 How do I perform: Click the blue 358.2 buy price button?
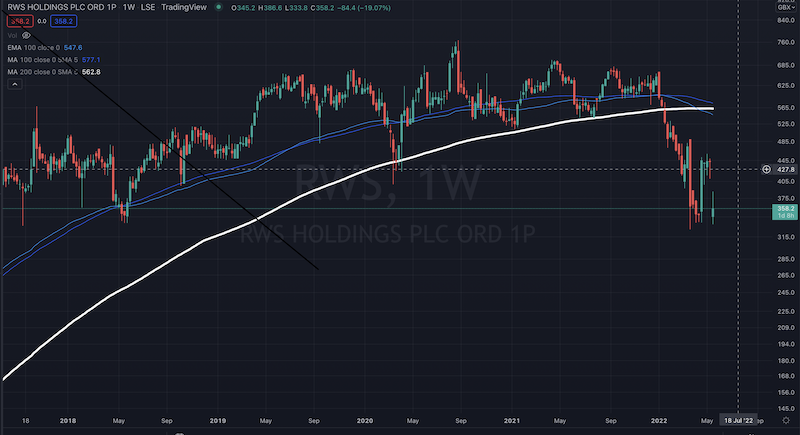(x=64, y=21)
